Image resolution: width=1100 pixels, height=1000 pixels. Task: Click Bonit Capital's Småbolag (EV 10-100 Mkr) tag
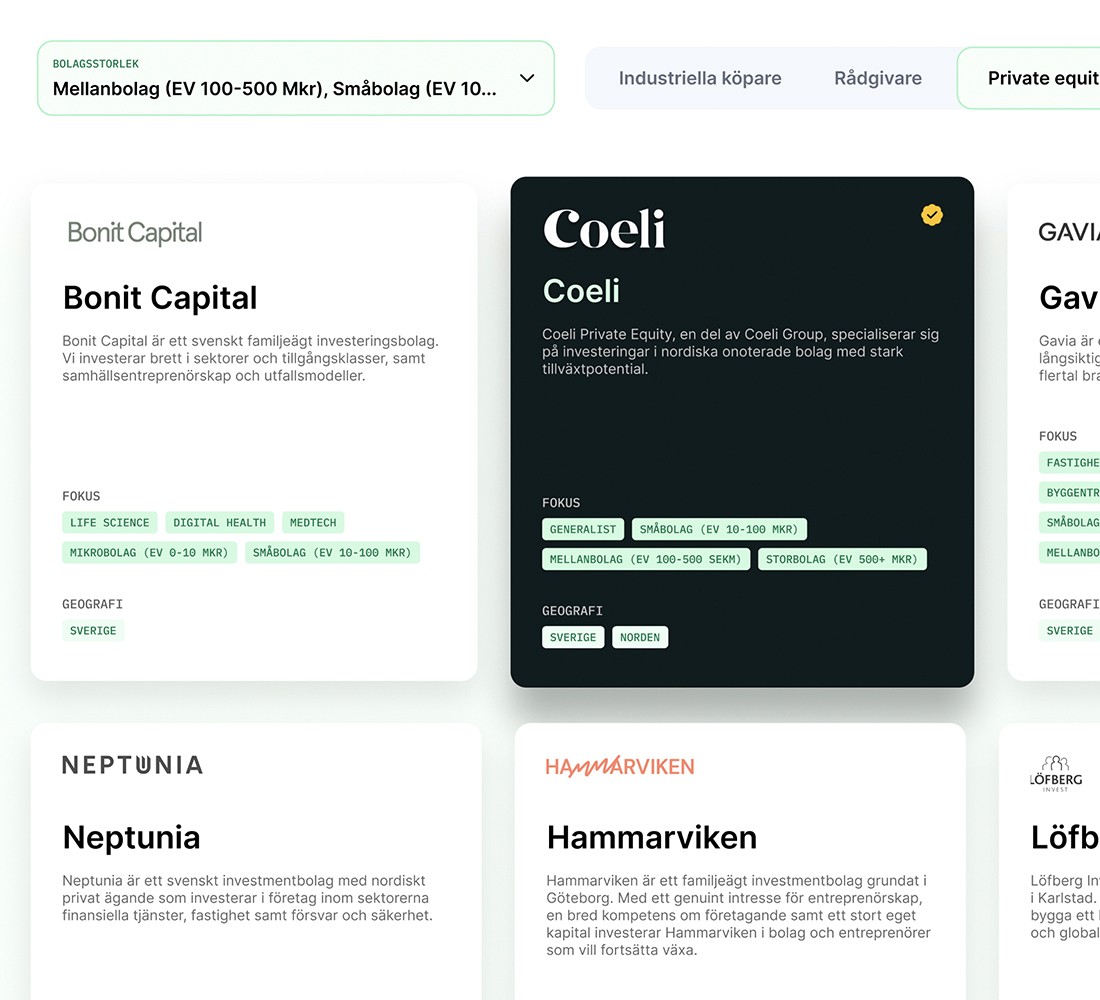click(333, 553)
